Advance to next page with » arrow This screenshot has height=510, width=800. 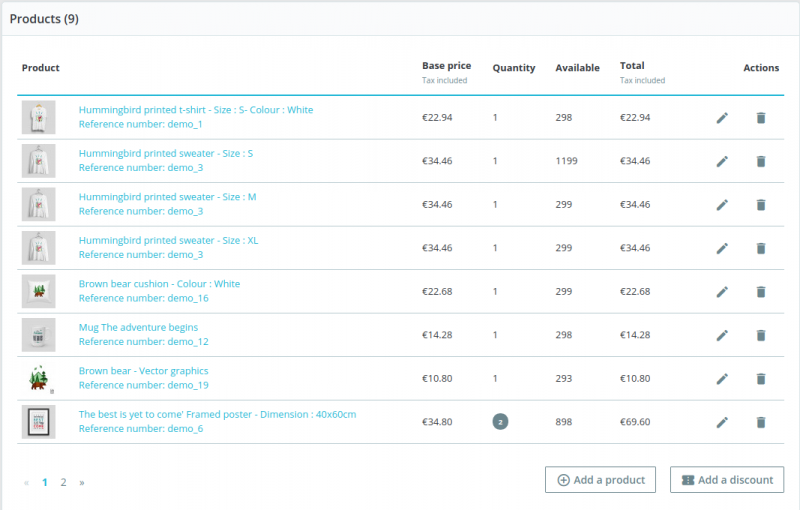tap(82, 482)
